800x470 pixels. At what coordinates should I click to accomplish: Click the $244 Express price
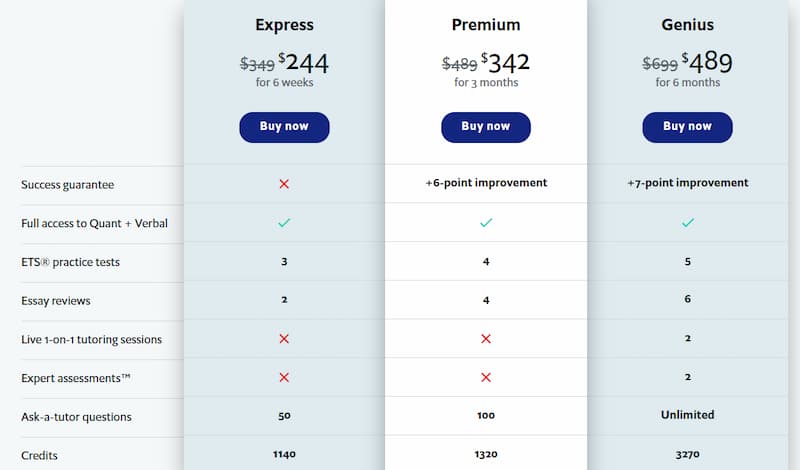[303, 63]
